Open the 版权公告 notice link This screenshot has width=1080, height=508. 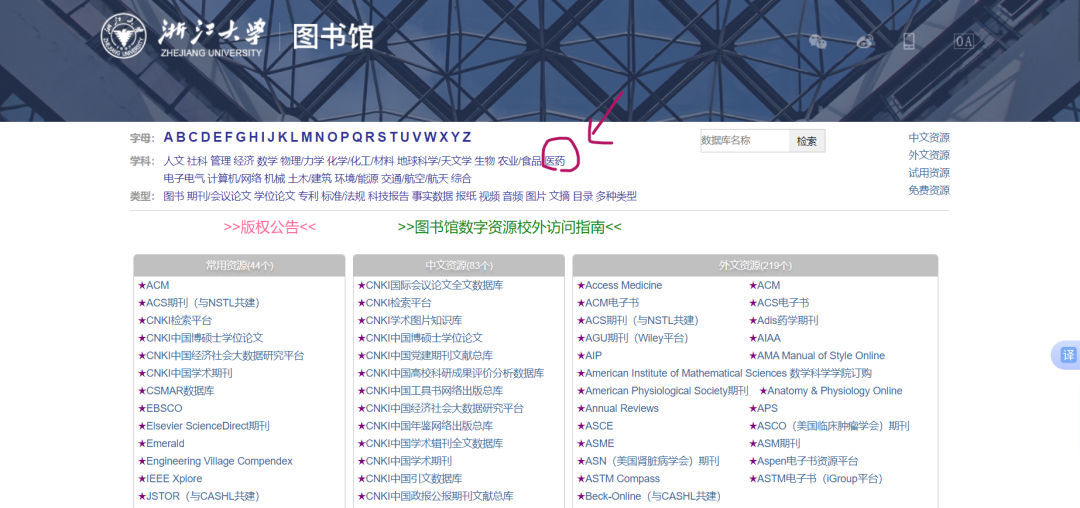coord(270,227)
